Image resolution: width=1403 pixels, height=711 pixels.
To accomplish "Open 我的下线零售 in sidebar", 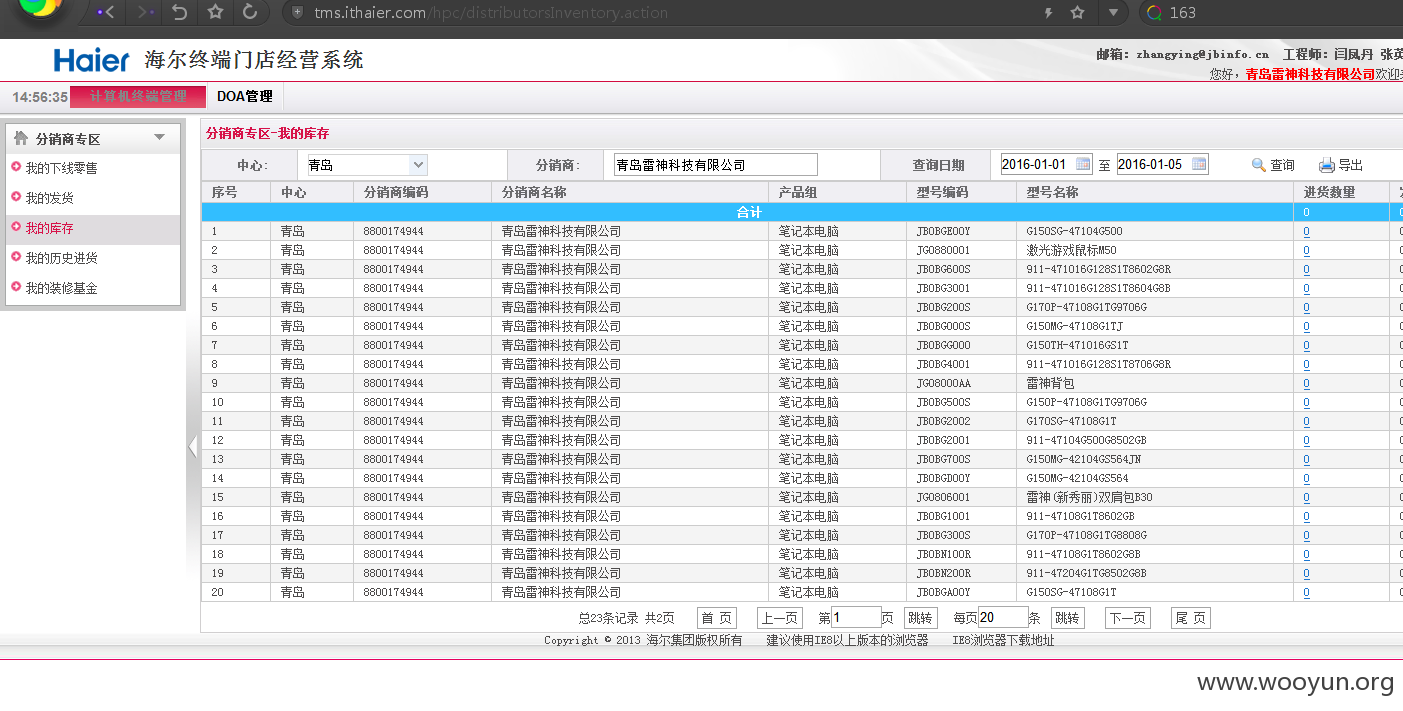I will tap(61, 168).
